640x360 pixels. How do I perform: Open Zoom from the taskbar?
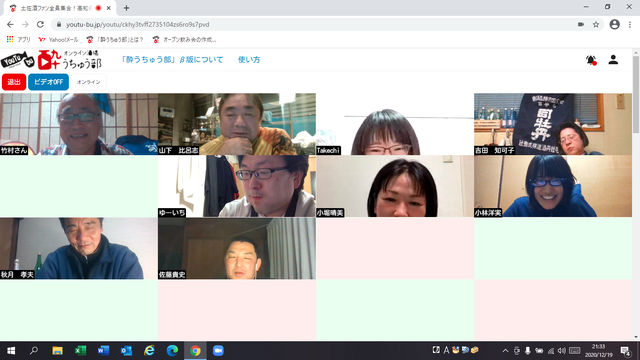pos(218,351)
